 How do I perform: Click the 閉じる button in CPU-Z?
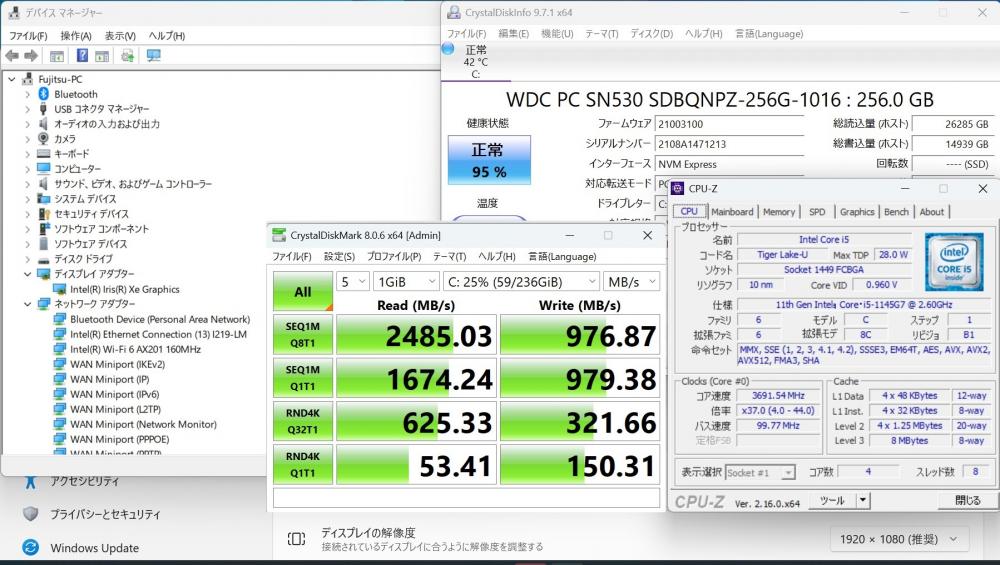(x=967, y=501)
